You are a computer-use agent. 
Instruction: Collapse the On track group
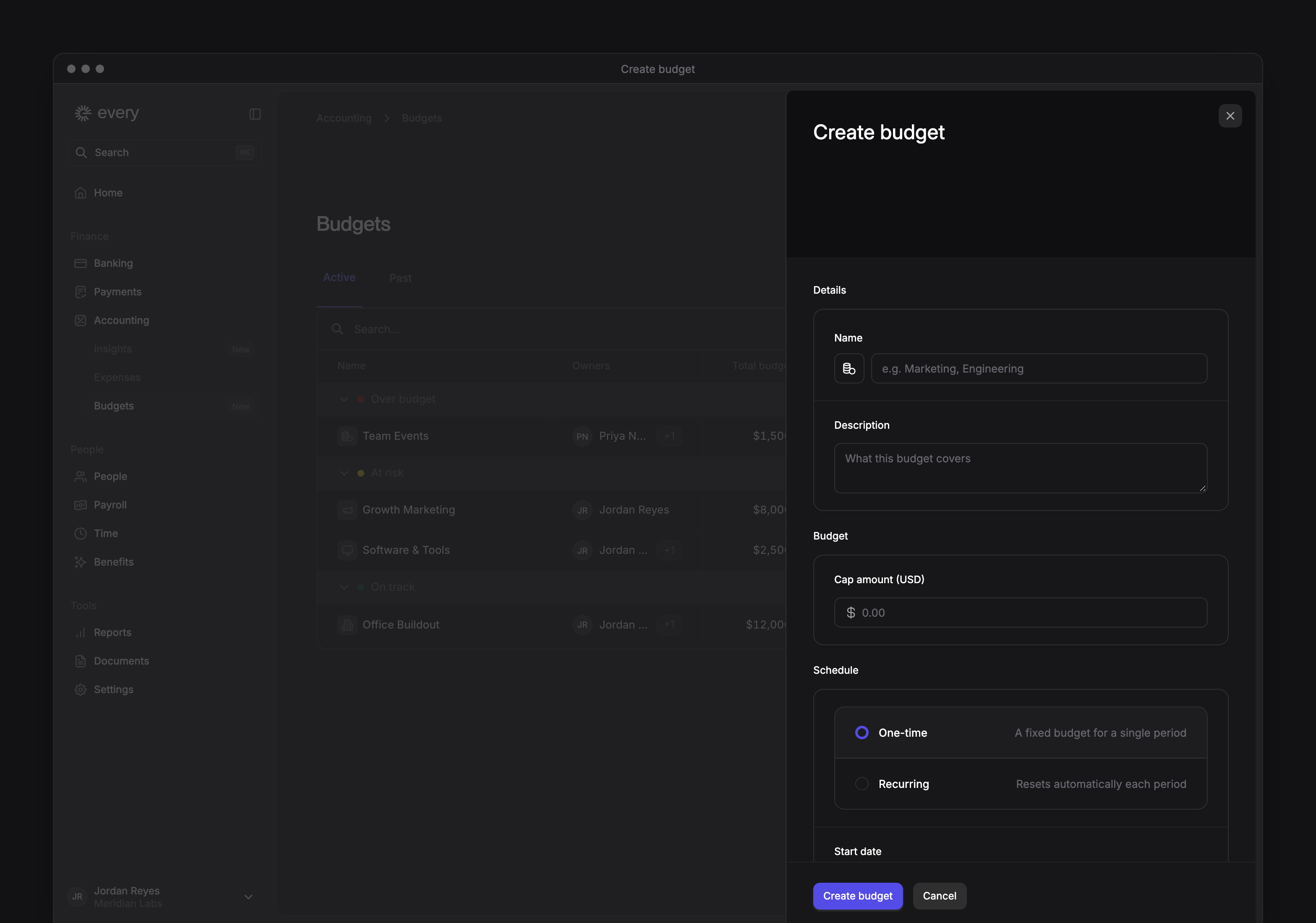[344, 587]
